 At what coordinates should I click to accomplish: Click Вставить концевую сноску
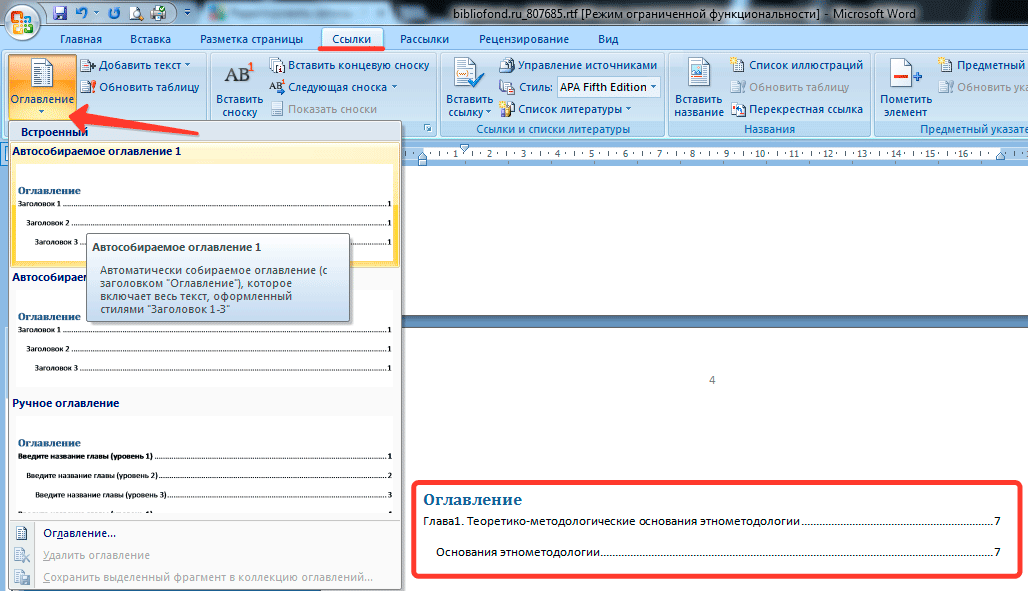[349, 65]
